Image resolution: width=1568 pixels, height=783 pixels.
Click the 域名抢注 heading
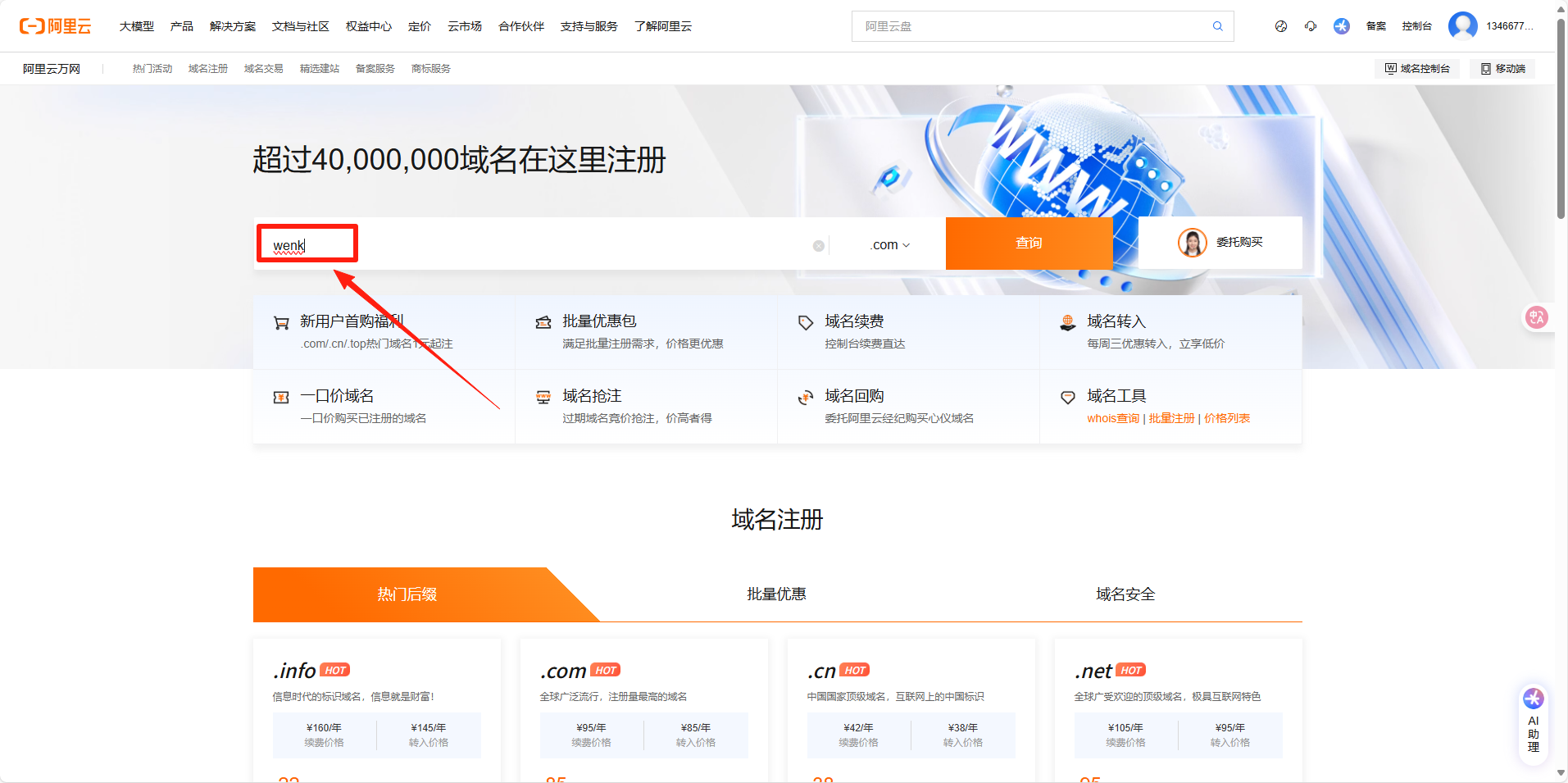click(x=592, y=396)
